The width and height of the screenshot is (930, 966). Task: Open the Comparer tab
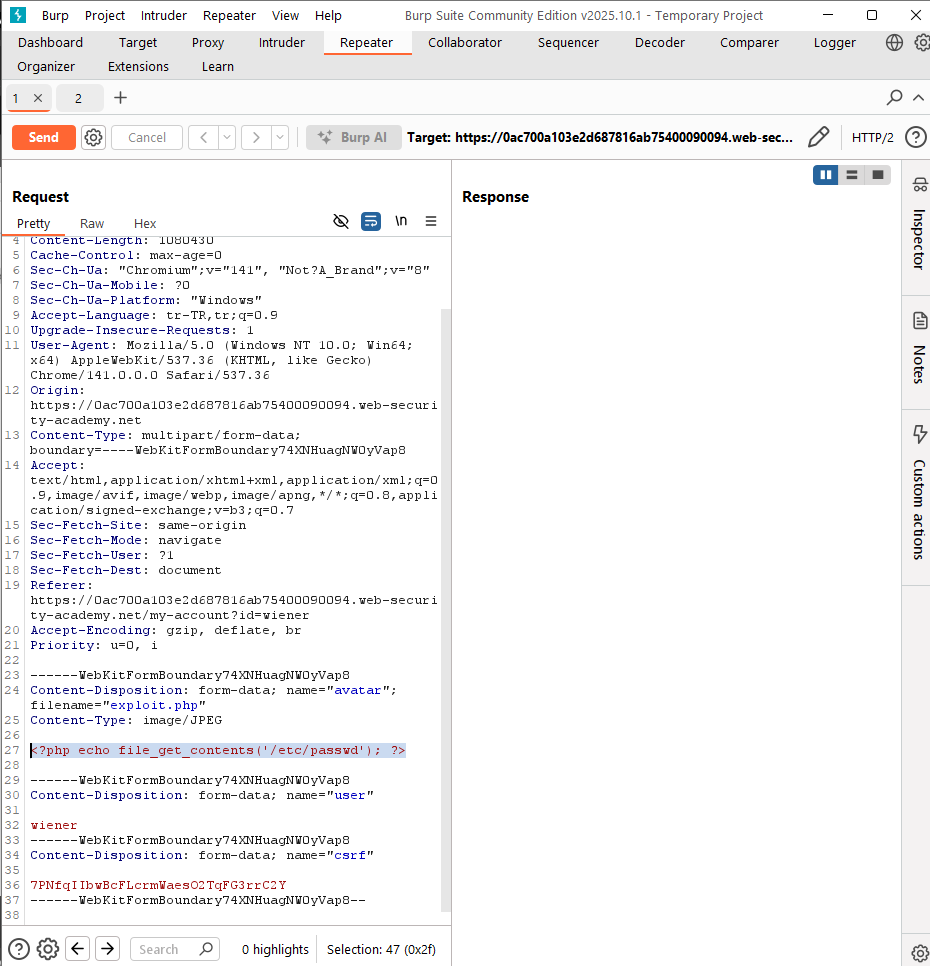click(750, 43)
